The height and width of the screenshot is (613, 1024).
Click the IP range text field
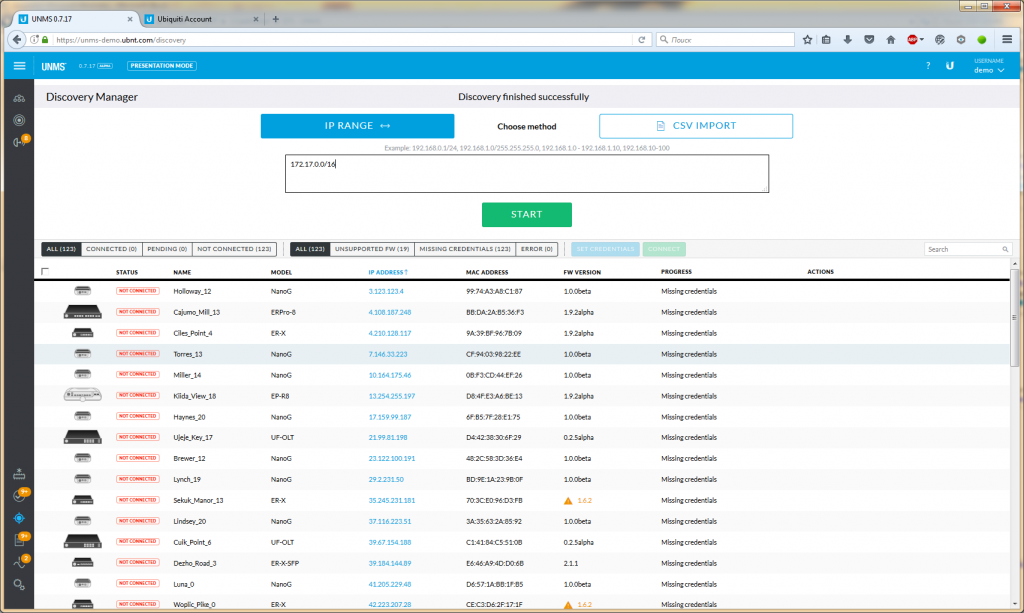pyautogui.click(x=526, y=173)
